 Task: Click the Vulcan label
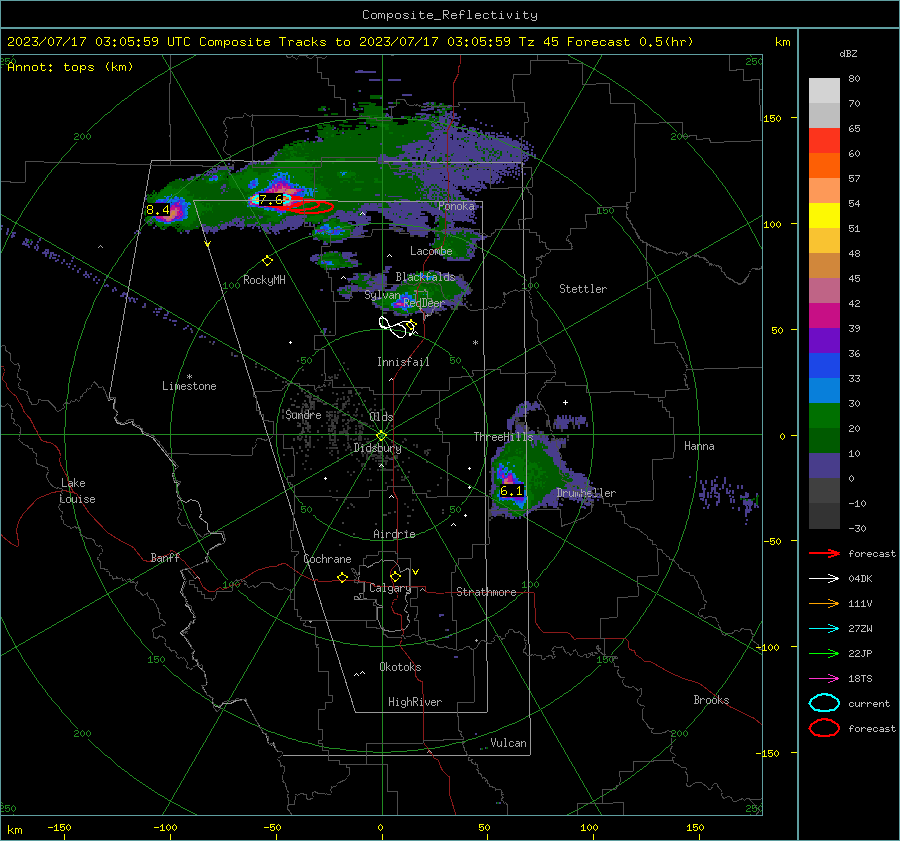coord(509,743)
